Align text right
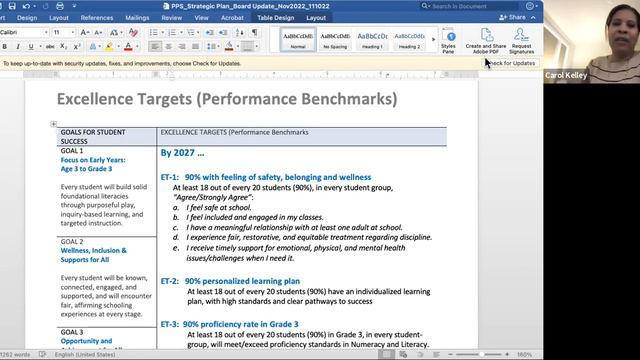Screen dimensions: 640x360 182,47
